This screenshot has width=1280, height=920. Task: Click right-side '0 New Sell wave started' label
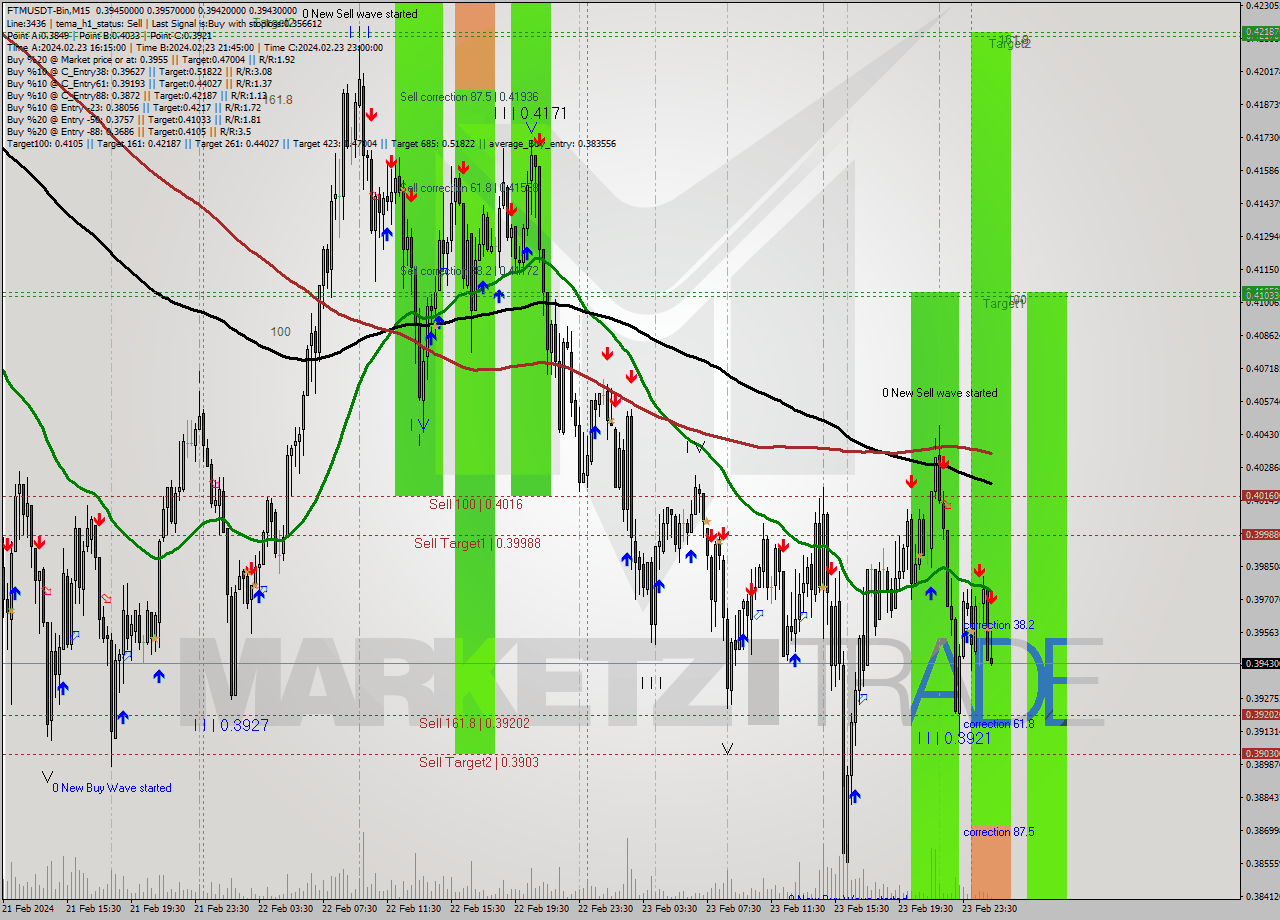939,393
